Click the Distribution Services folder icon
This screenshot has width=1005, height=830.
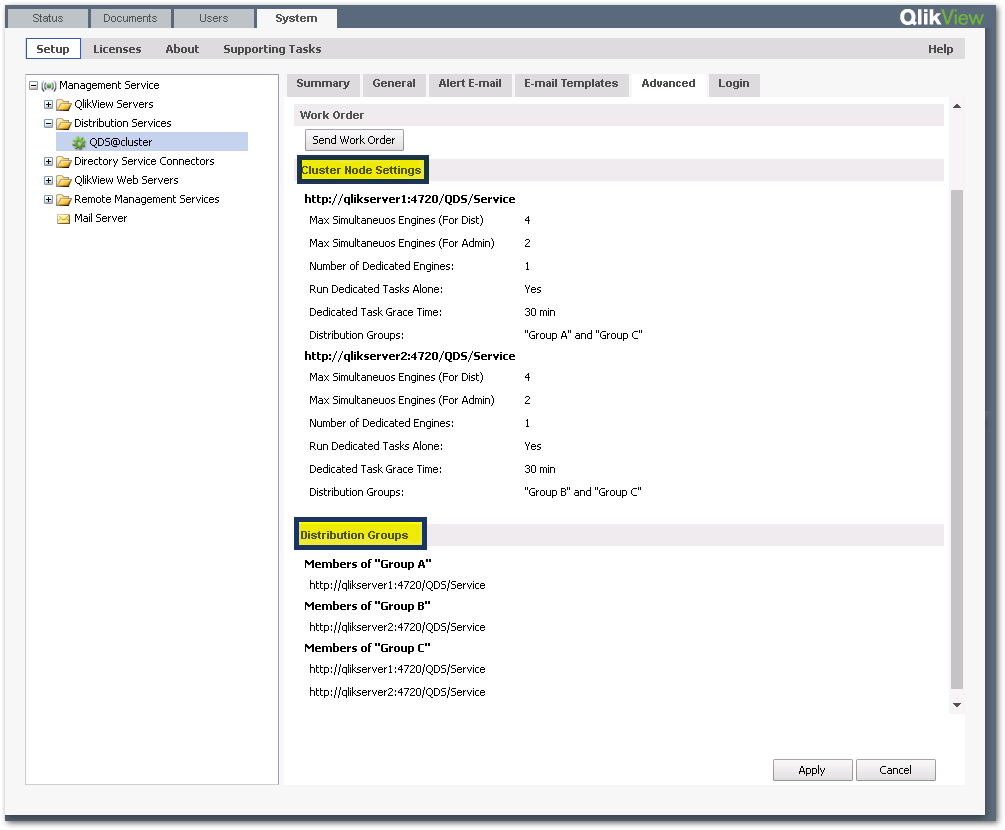63,123
